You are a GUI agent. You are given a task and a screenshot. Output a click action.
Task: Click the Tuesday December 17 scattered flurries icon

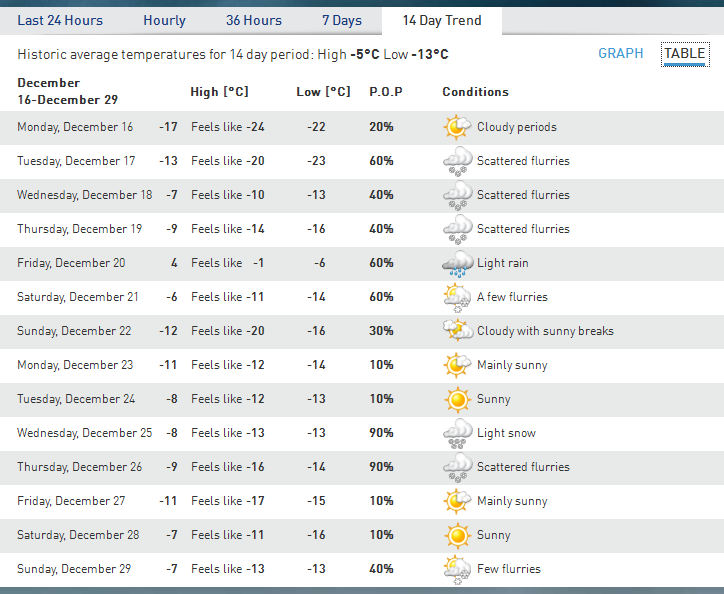(x=457, y=161)
